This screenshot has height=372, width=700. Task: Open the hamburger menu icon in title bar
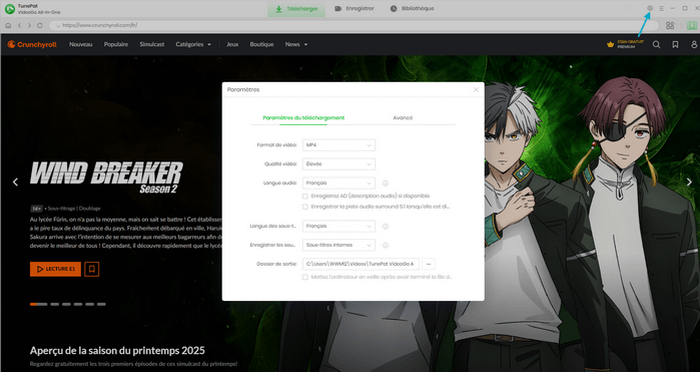661,8
